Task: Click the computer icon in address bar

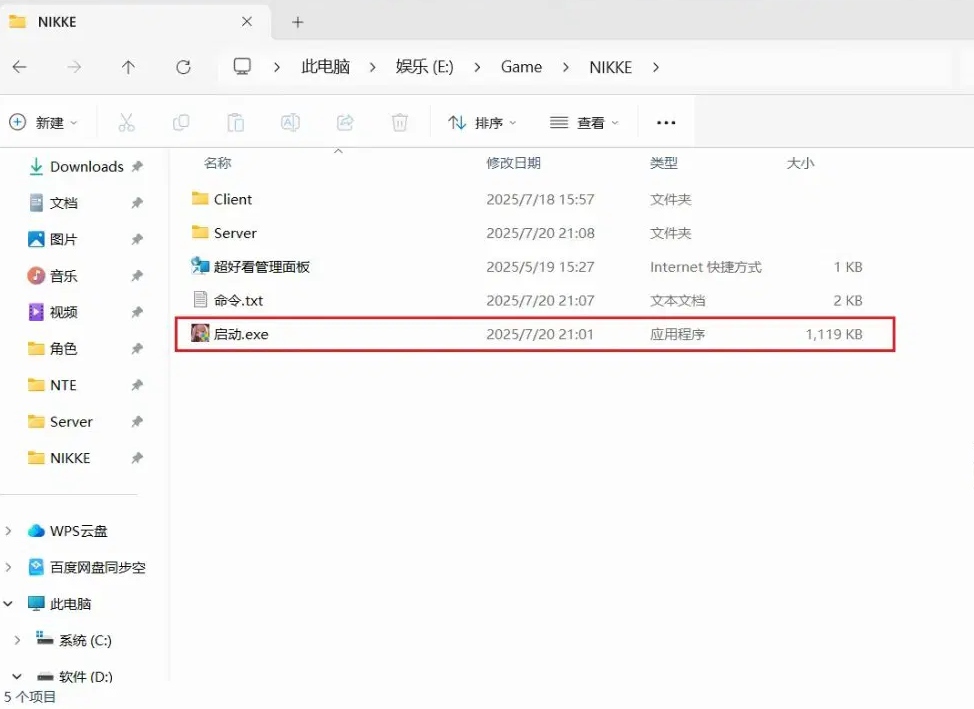Action: coord(242,66)
